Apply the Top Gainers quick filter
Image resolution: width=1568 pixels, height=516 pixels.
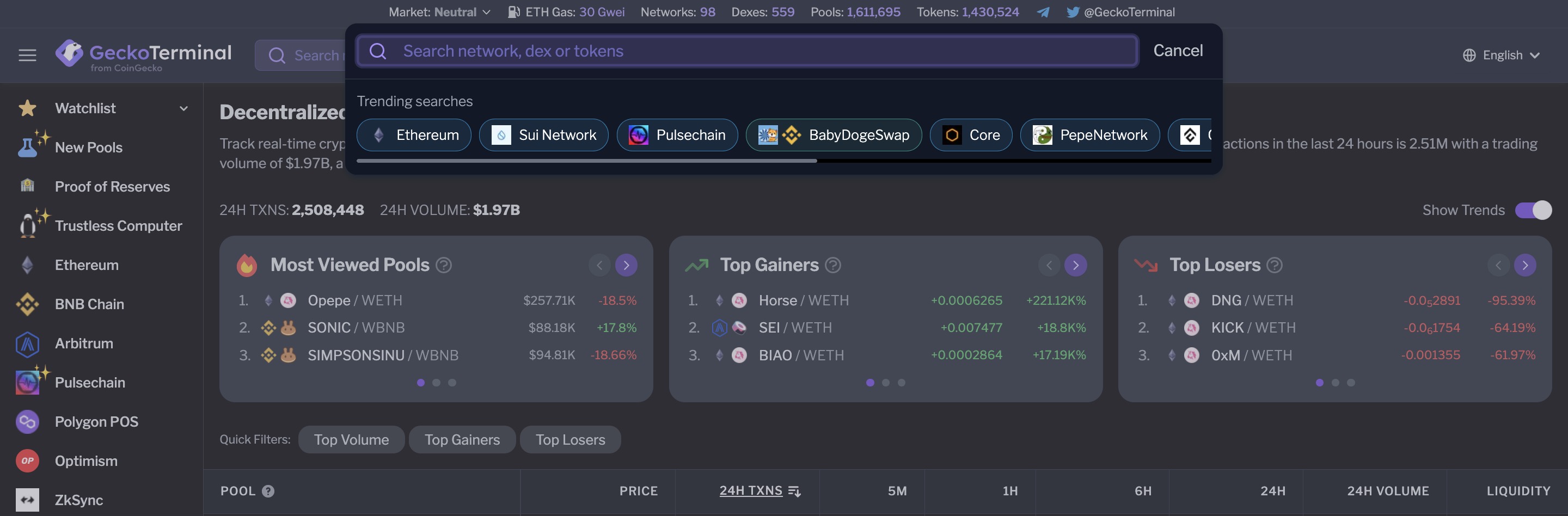[462, 439]
